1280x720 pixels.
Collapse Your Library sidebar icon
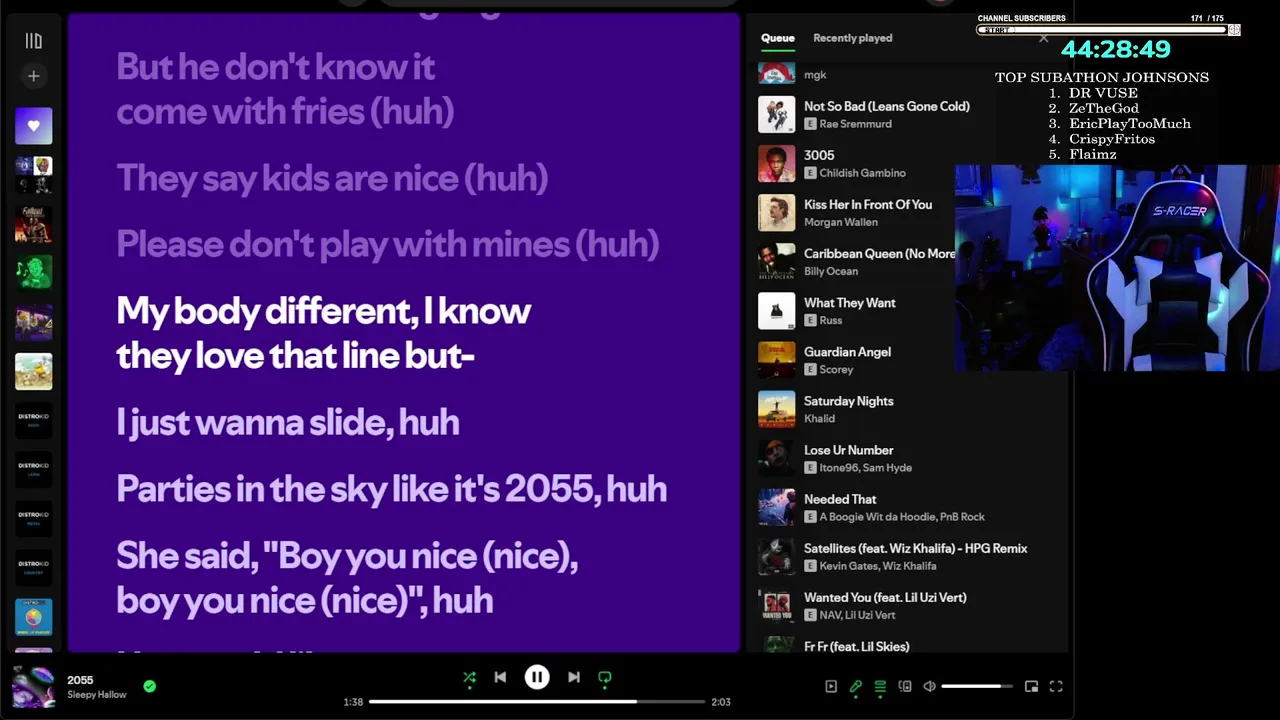(33, 41)
